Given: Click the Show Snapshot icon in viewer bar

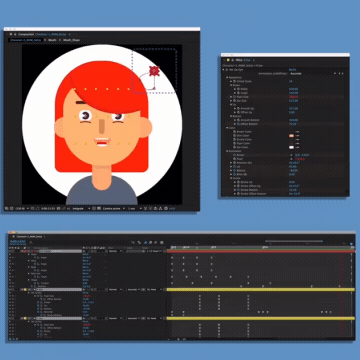Looking at the screenshot, I should coord(64,208).
